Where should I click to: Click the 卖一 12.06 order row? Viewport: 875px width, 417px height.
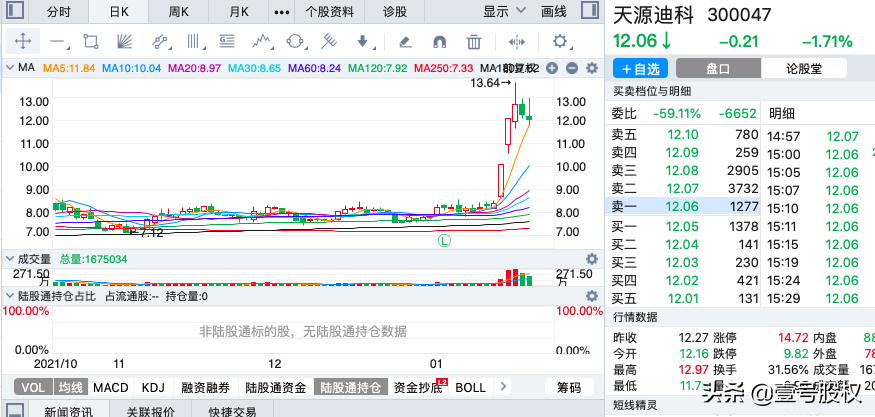click(x=682, y=207)
